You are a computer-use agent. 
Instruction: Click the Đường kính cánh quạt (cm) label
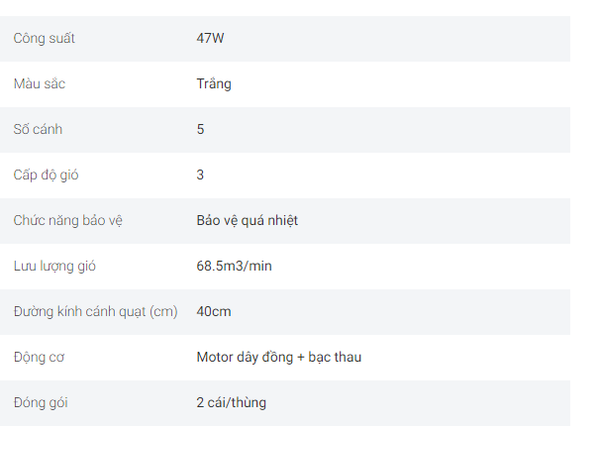click(96, 312)
